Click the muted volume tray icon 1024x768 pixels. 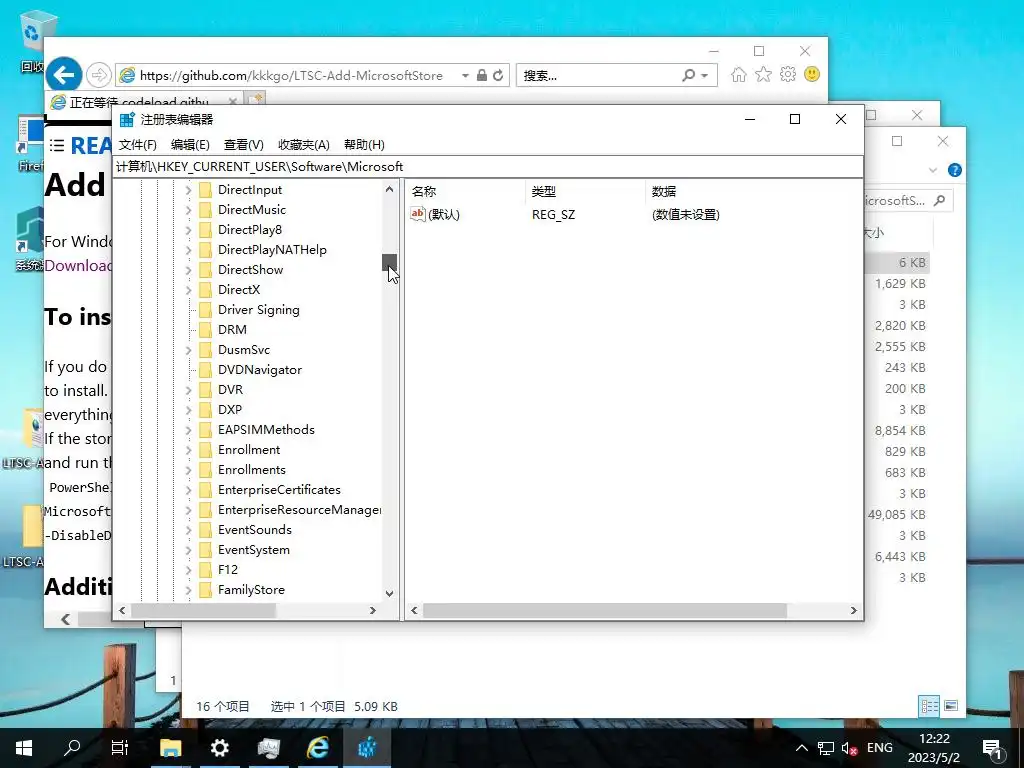849,748
